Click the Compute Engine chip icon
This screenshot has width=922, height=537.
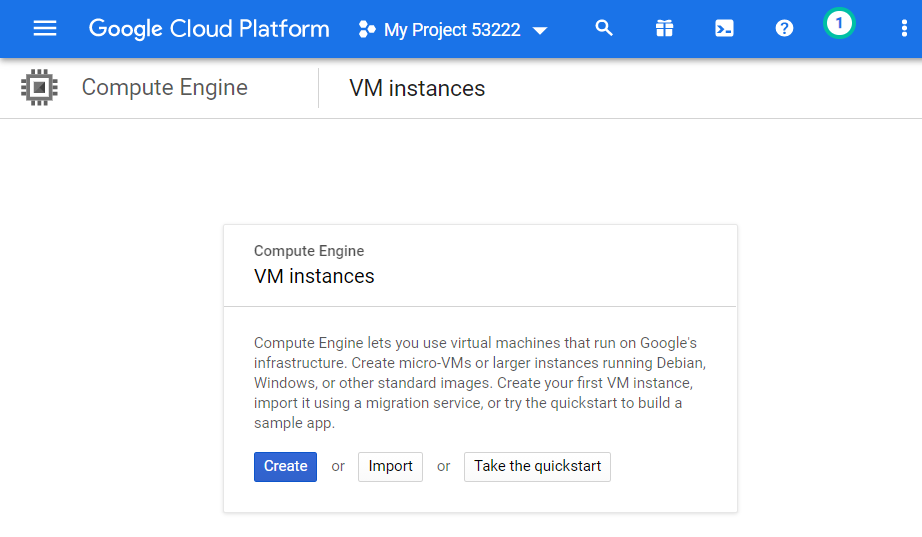[39, 88]
